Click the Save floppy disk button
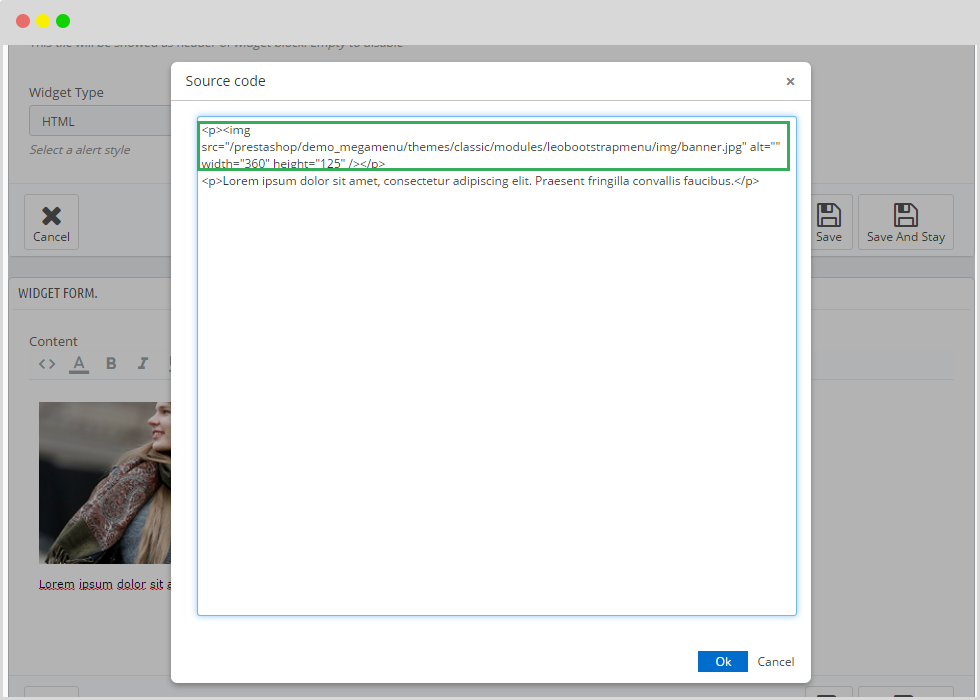This screenshot has height=700, width=980. tap(828, 222)
